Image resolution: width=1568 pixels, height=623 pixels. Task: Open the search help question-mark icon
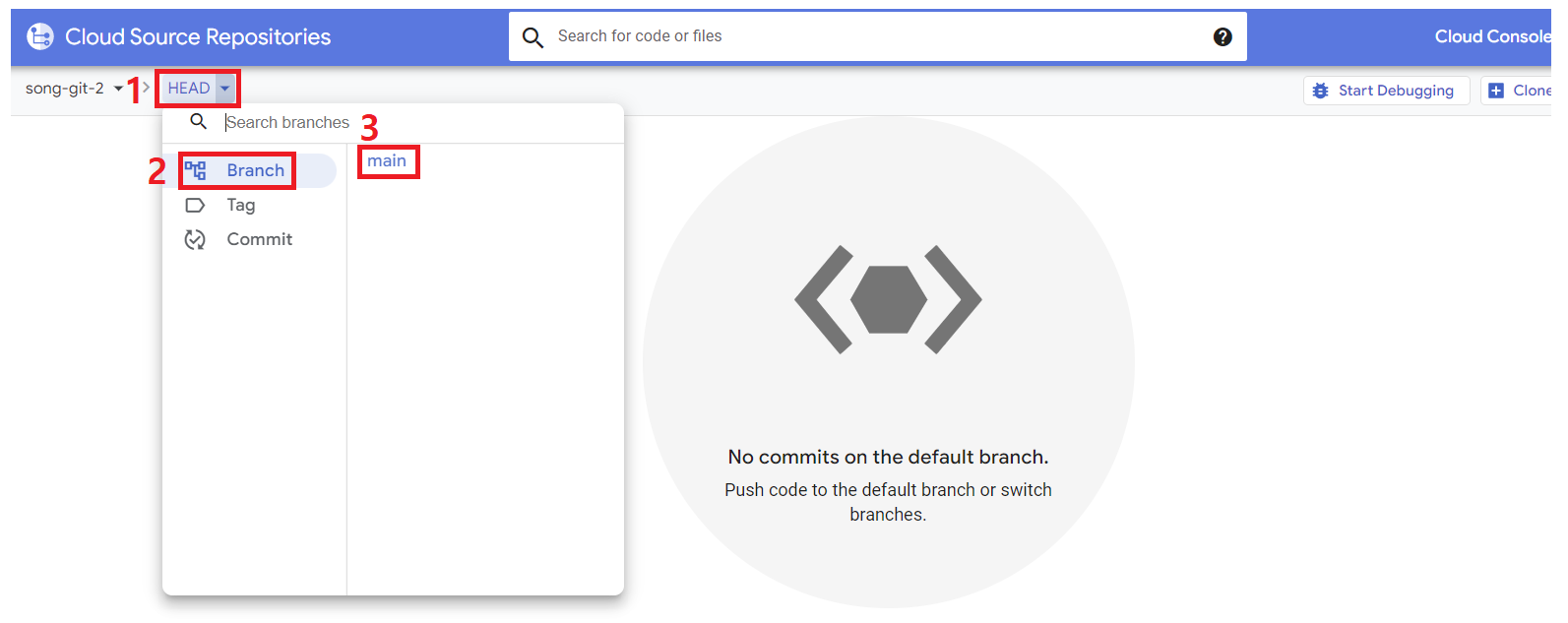point(1223,36)
